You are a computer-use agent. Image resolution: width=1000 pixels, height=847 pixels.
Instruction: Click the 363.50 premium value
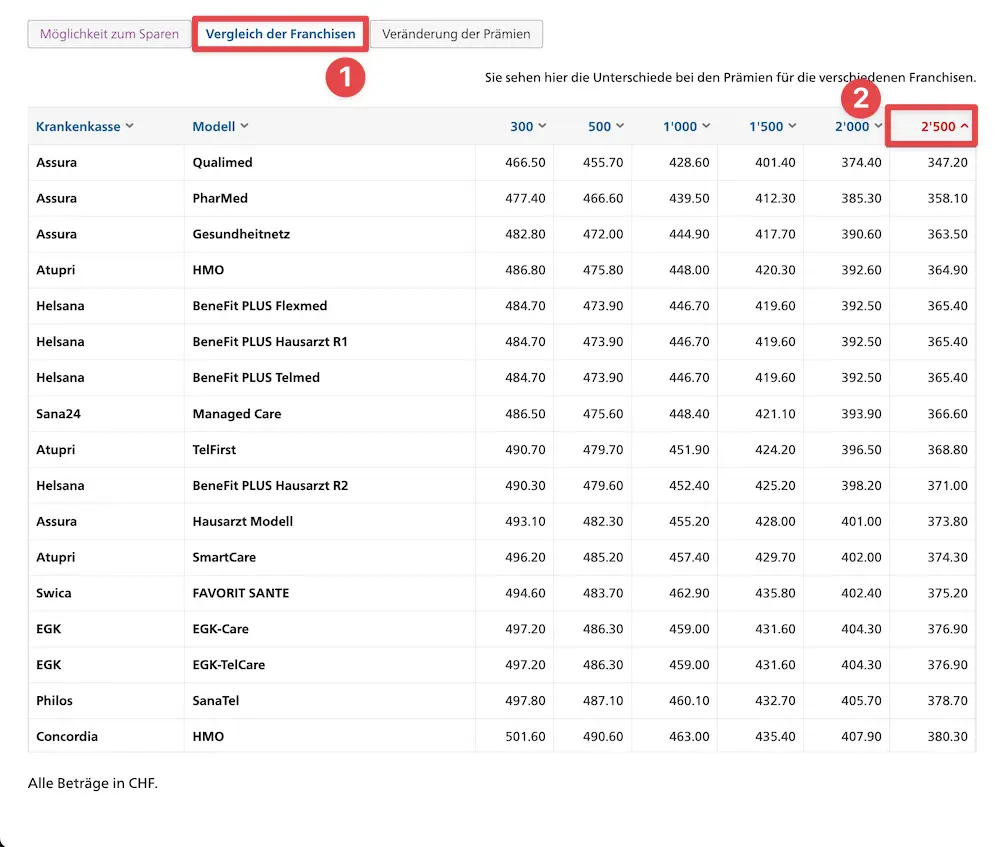tap(947, 233)
